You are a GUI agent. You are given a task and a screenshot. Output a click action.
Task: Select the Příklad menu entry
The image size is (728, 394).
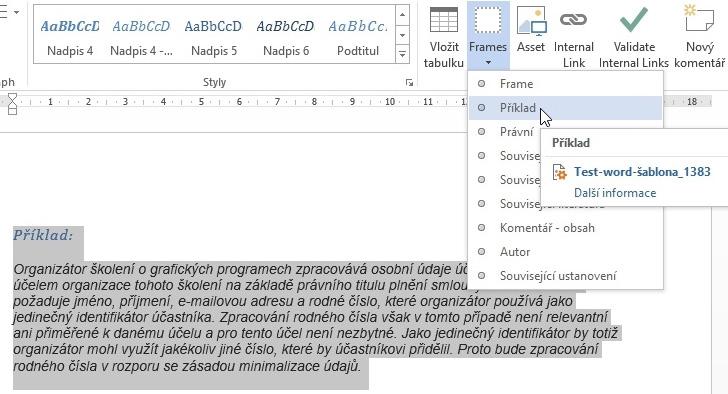(x=566, y=108)
